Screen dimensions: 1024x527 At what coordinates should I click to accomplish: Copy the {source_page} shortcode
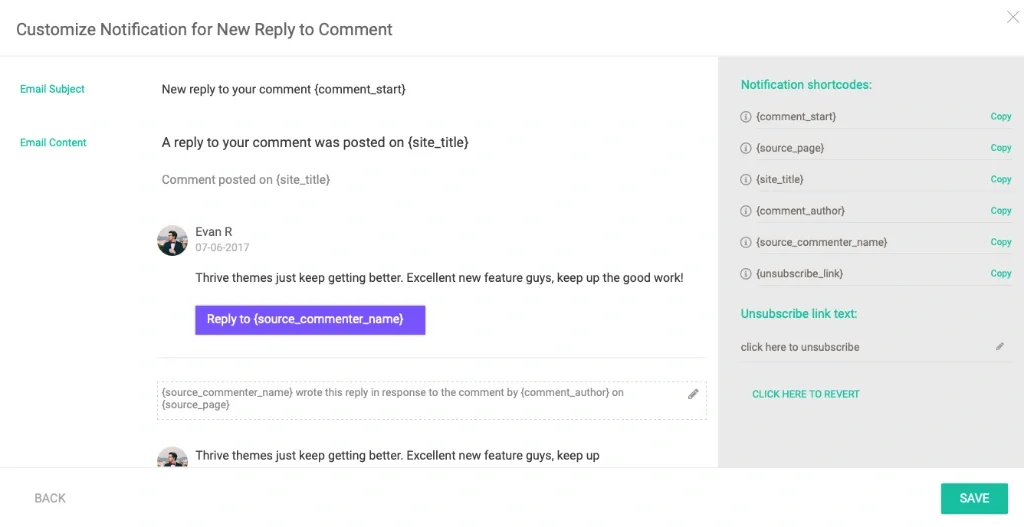coord(1000,148)
